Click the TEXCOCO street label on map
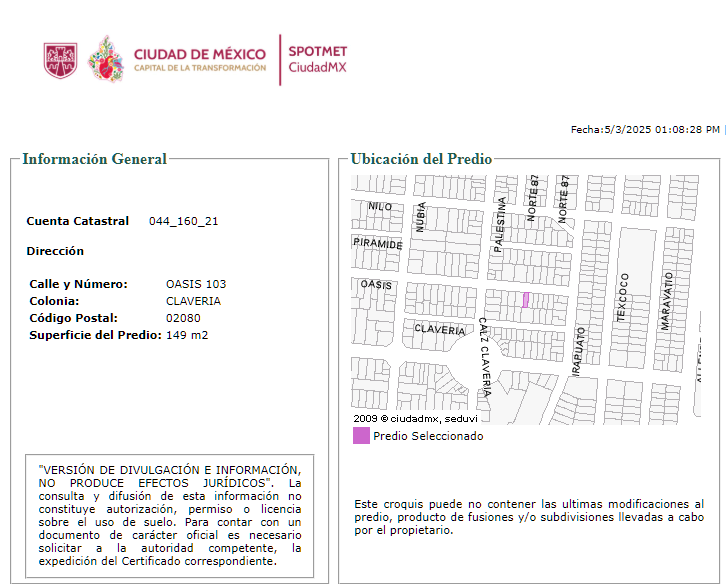This screenshot has width=726, height=584. point(623,297)
